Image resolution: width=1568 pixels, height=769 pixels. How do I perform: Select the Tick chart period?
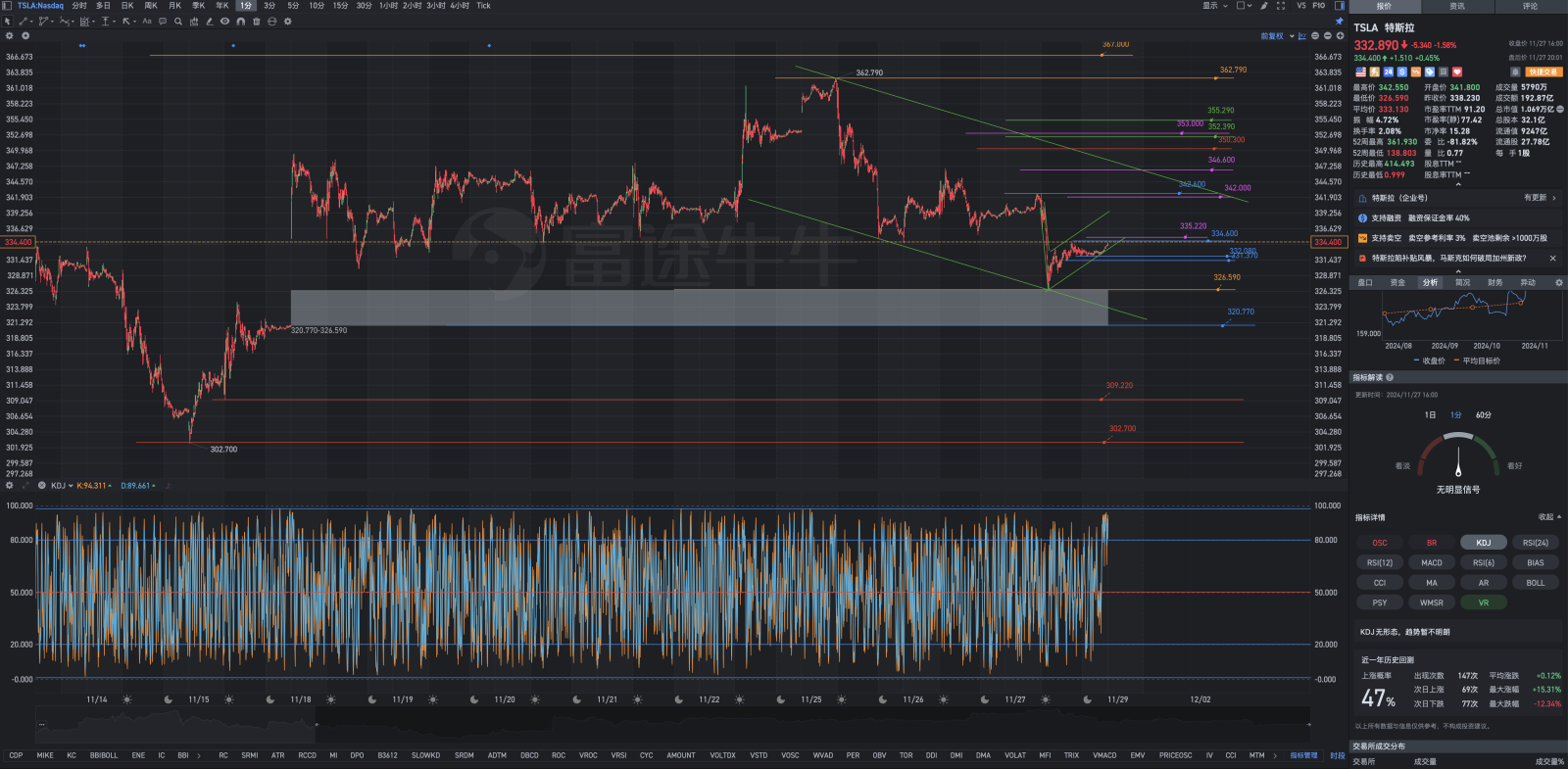(x=483, y=6)
